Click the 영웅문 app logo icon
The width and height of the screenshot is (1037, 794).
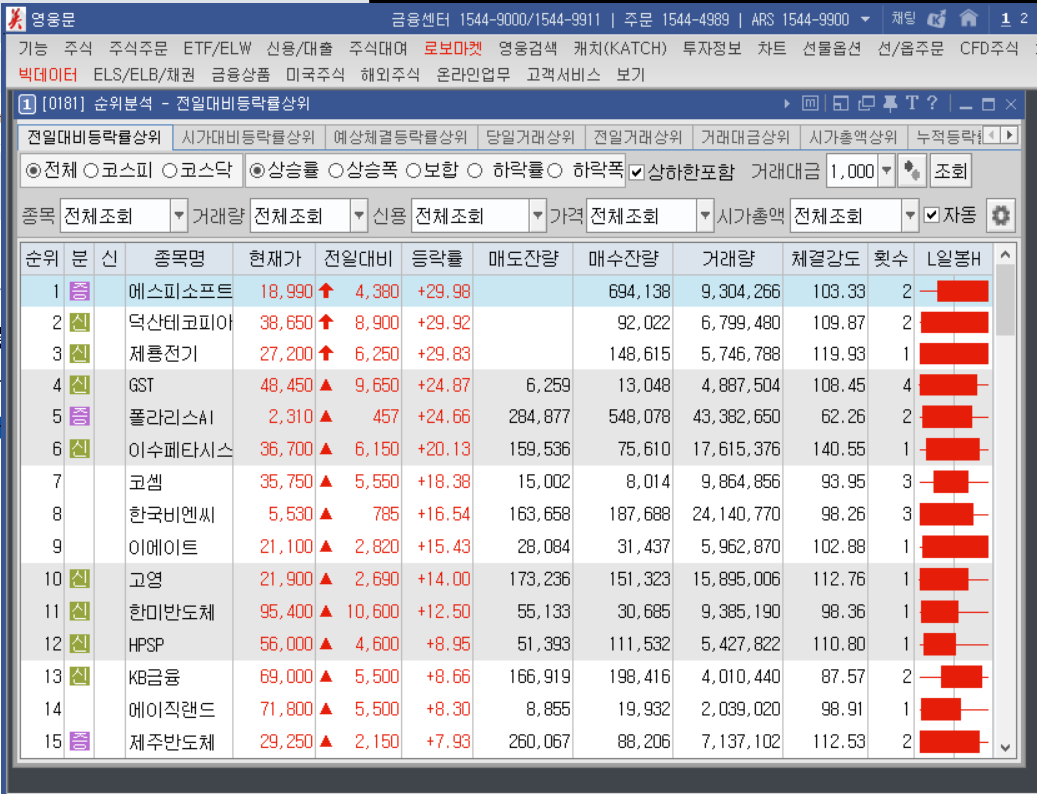[x=15, y=19]
